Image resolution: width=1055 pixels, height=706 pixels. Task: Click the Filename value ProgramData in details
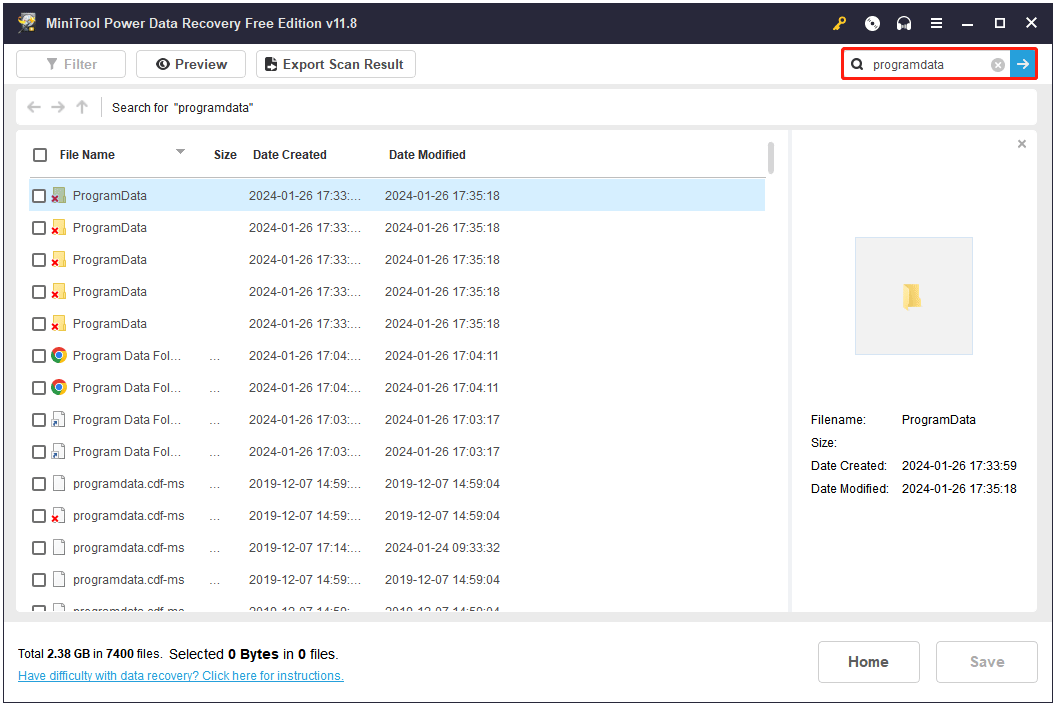point(939,420)
